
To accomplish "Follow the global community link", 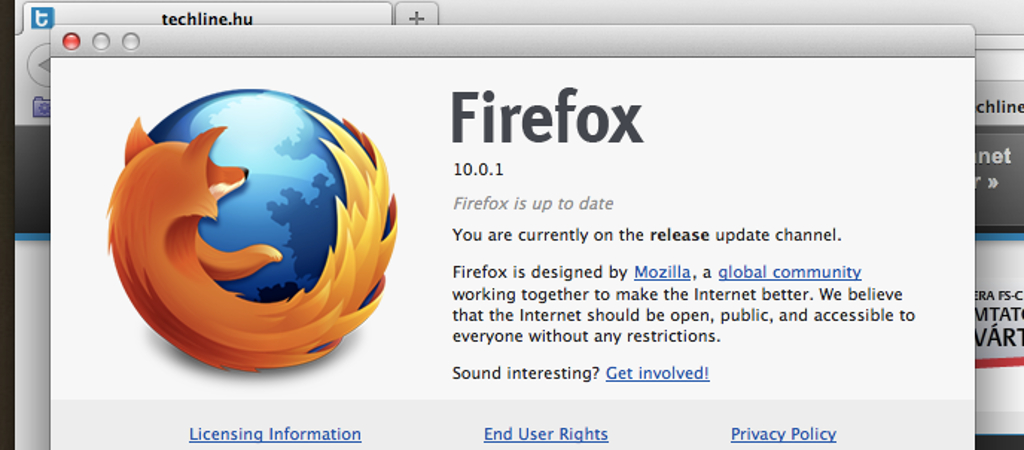I will click(x=790, y=272).
